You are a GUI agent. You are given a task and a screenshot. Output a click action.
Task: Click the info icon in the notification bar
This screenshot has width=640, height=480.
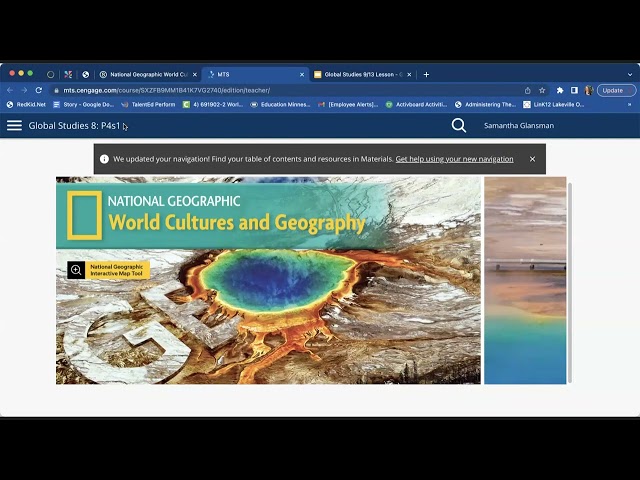[x=104, y=159]
